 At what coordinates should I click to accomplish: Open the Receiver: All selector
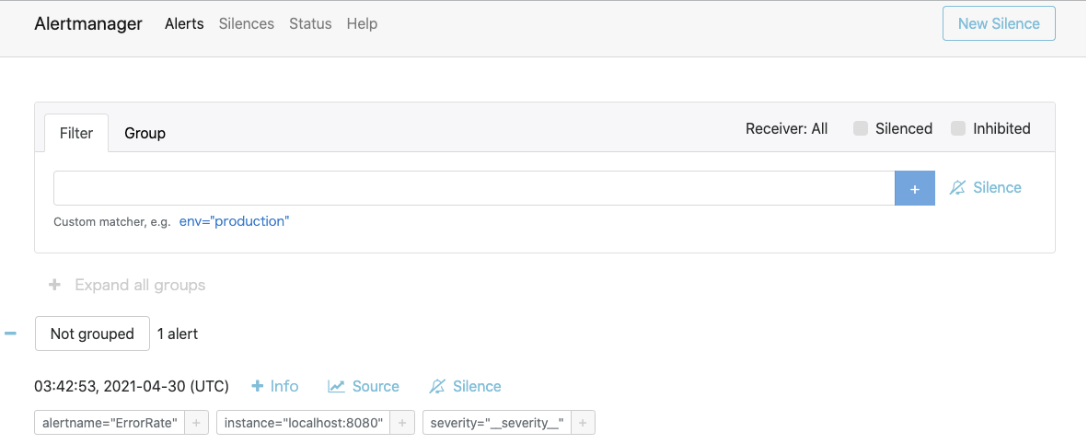point(786,129)
